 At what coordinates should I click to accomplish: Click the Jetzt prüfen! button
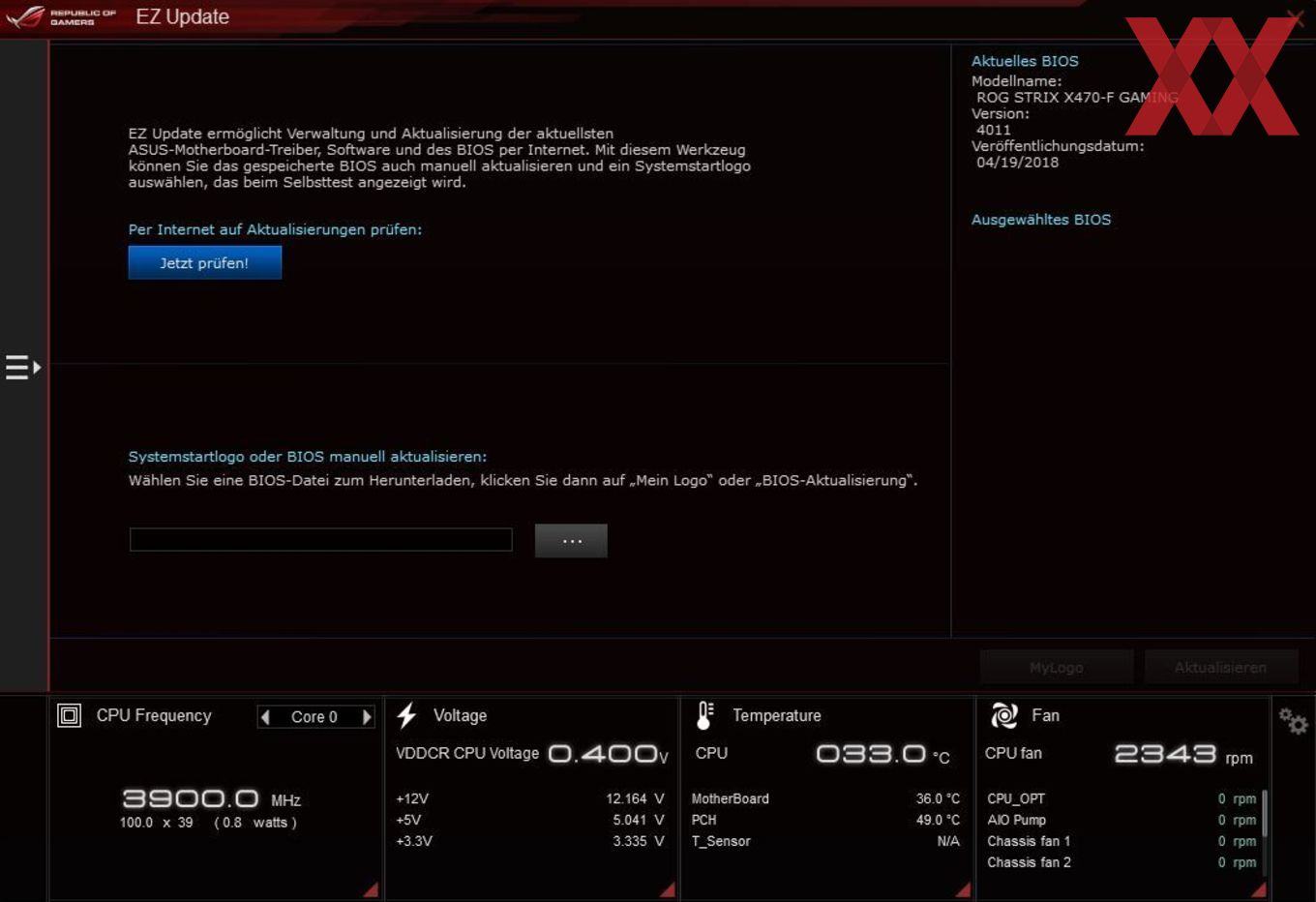[x=205, y=262]
